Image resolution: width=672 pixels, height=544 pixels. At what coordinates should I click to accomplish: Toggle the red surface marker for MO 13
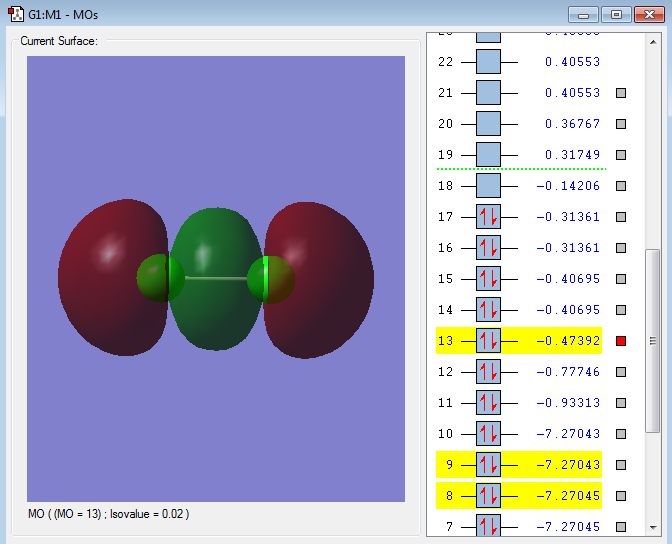[621, 341]
